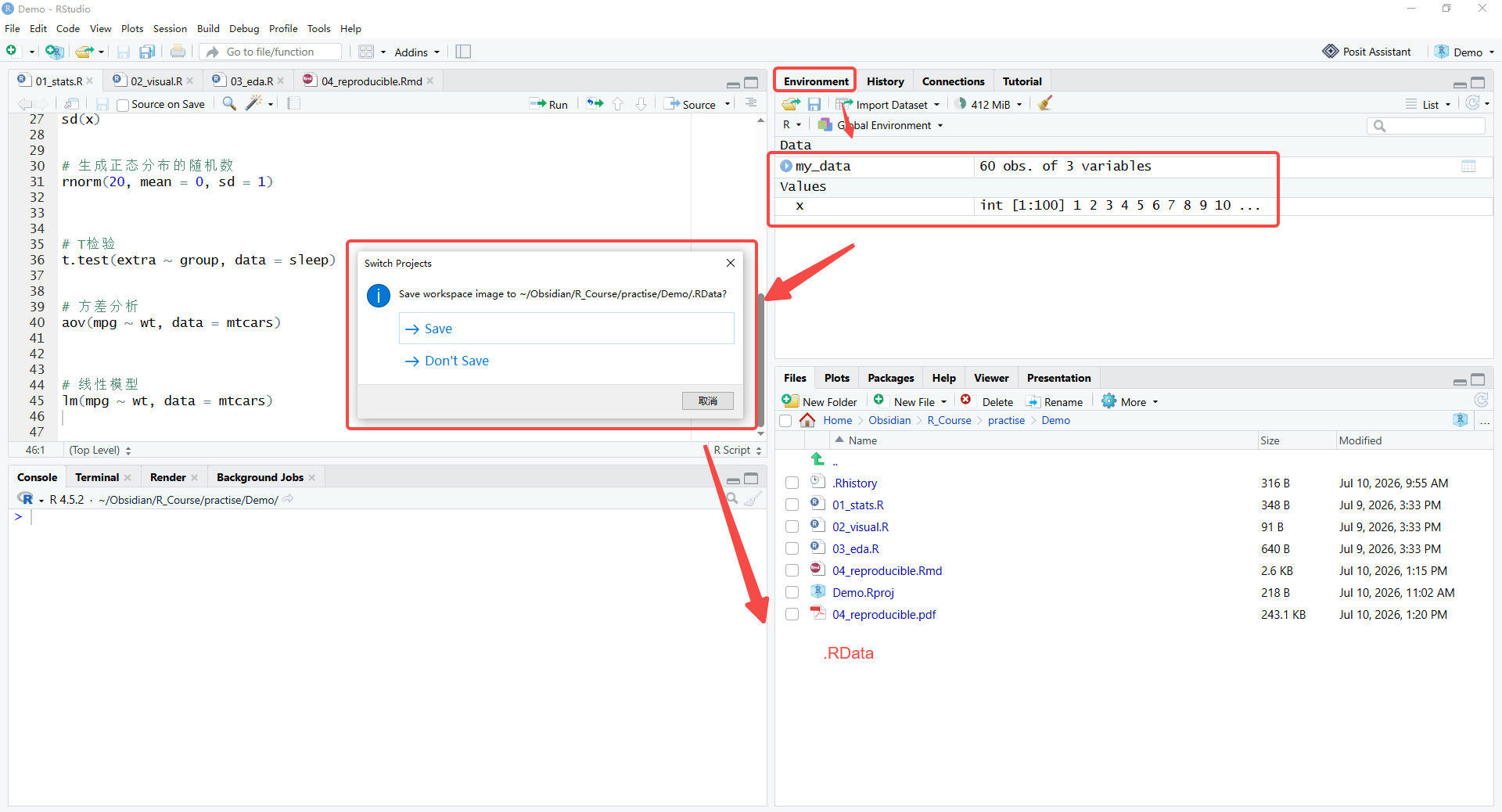Click the Posit Assistant icon
Screen dimensions: 1502x812
pos(1330,52)
